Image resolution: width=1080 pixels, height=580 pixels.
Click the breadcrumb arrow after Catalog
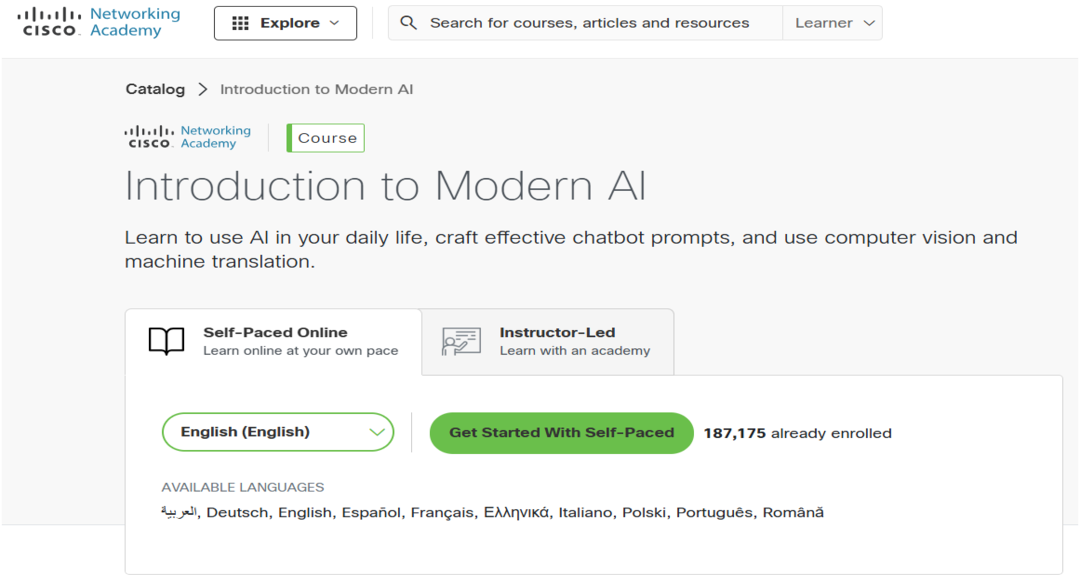click(x=203, y=89)
